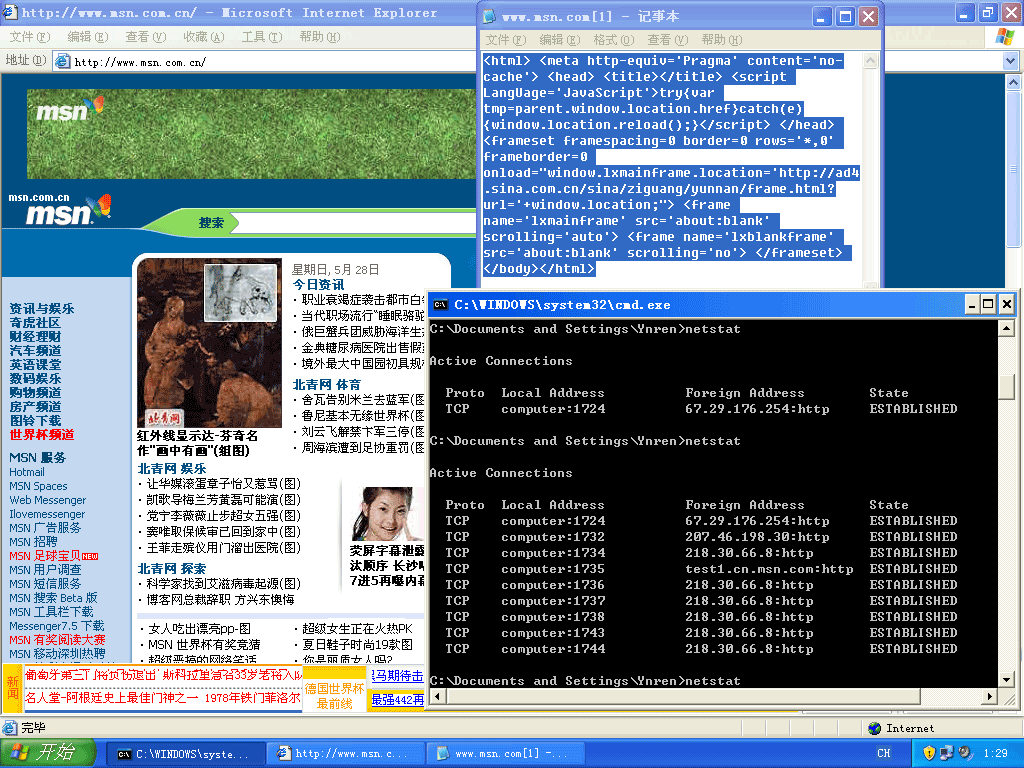Open the 北青网 娱乐 heading link

pos(172,468)
